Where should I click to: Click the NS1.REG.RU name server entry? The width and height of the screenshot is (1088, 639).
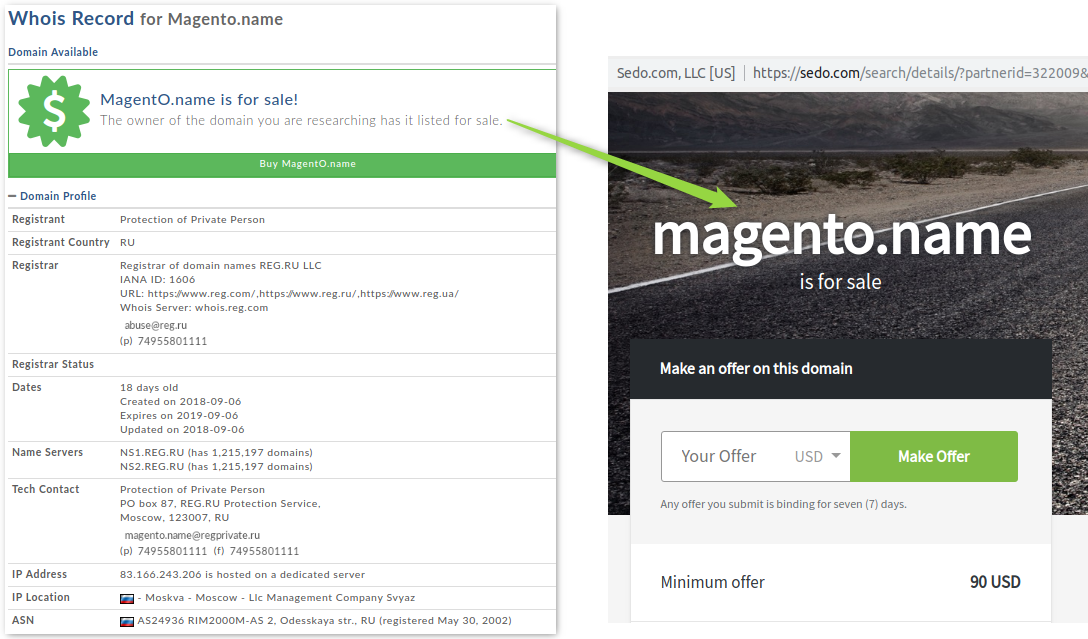pyautogui.click(x=150, y=452)
